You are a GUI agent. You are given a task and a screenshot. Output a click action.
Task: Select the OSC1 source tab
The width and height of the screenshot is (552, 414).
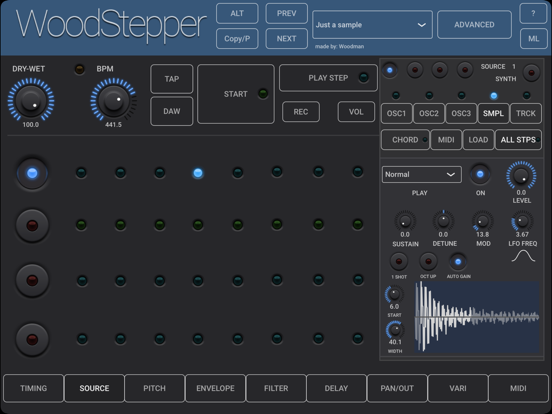(396, 113)
